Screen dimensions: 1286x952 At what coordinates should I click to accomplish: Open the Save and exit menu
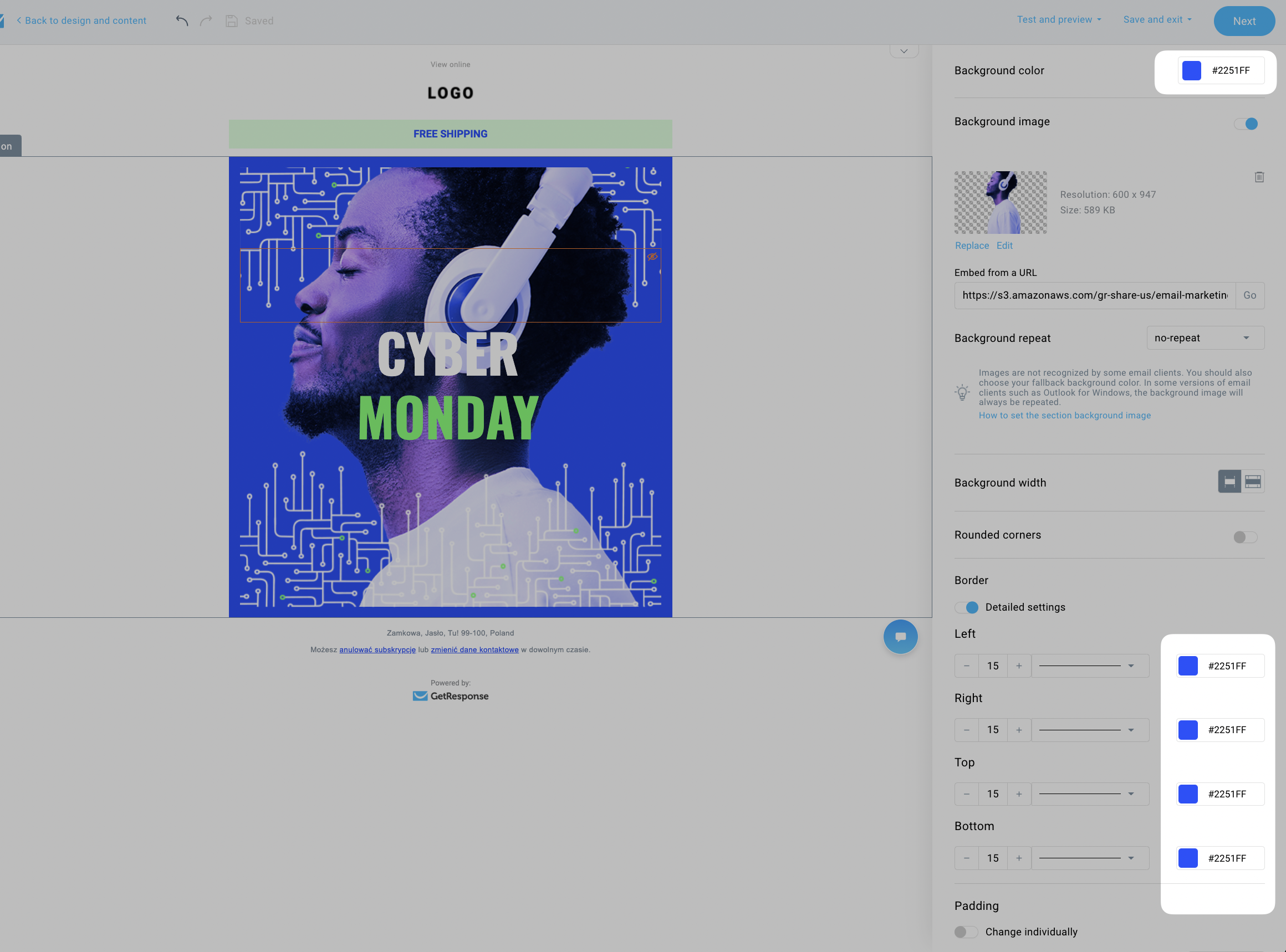coord(1157,19)
